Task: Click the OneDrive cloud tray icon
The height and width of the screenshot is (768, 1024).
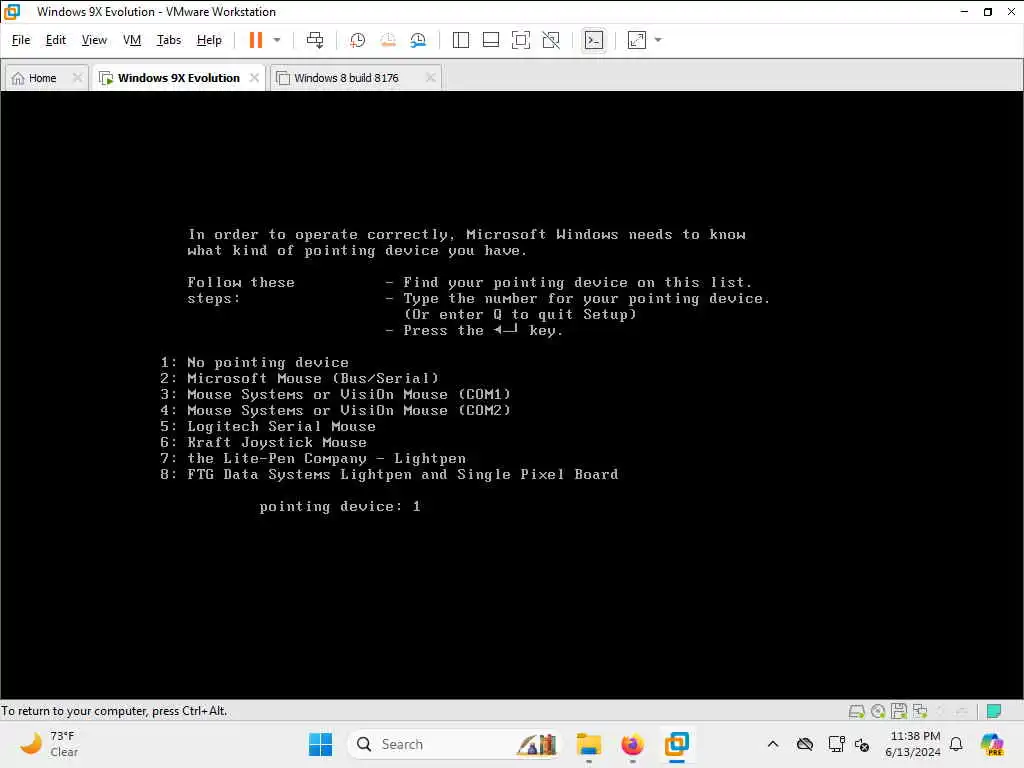Action: click(x=805, y=744)
